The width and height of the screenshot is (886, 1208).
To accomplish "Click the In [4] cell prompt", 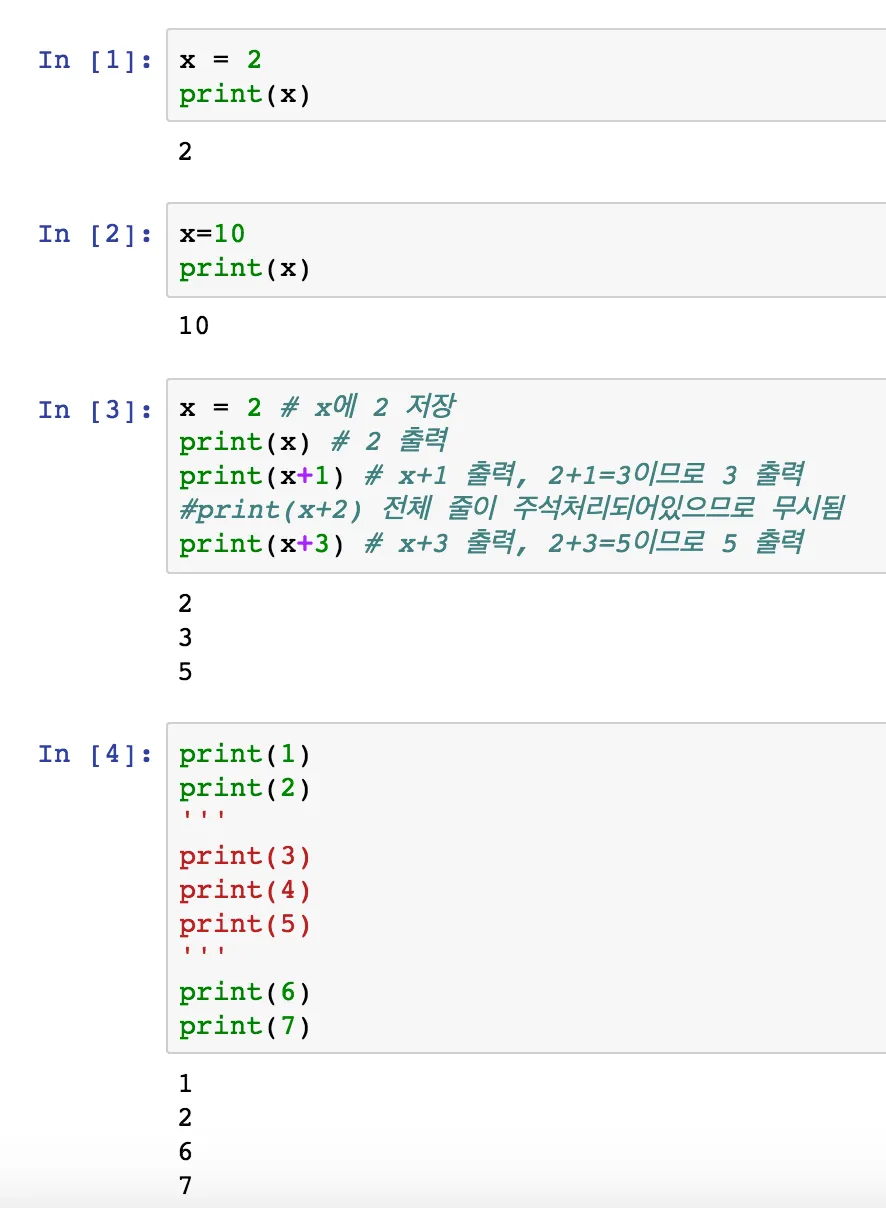I will 95,754.
